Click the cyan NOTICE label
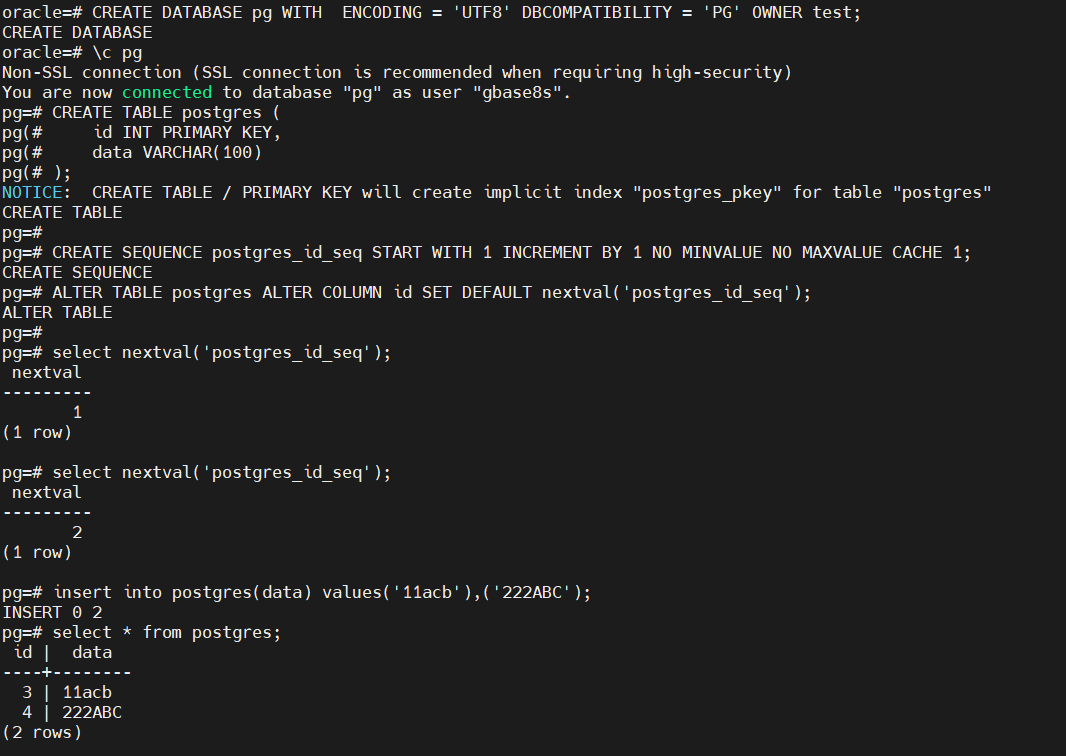The height and width of the screenshot is (756, 1066). point(36,192)
